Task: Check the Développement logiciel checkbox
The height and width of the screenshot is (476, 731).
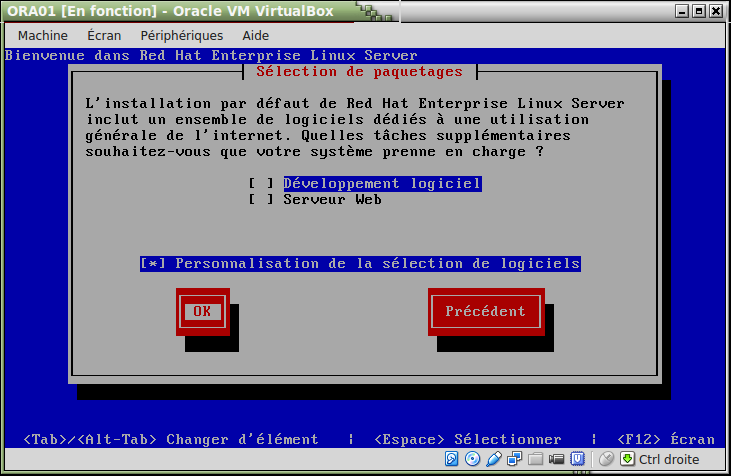Action: [x=261, y=183]
